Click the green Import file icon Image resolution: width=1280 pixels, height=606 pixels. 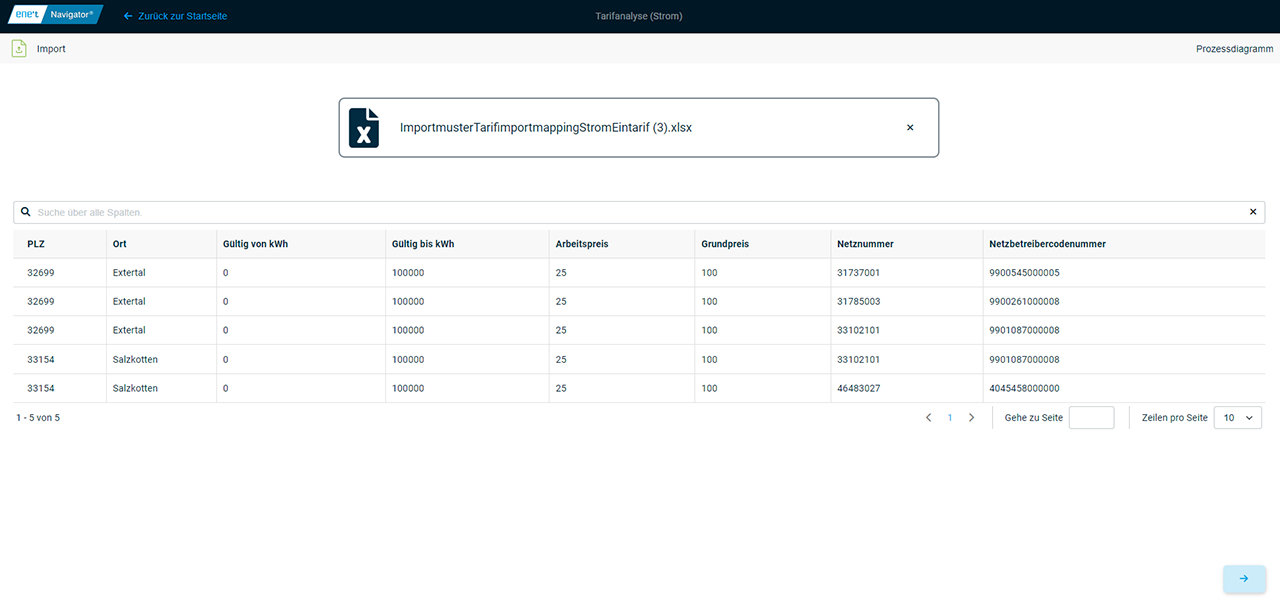point(19,48)
